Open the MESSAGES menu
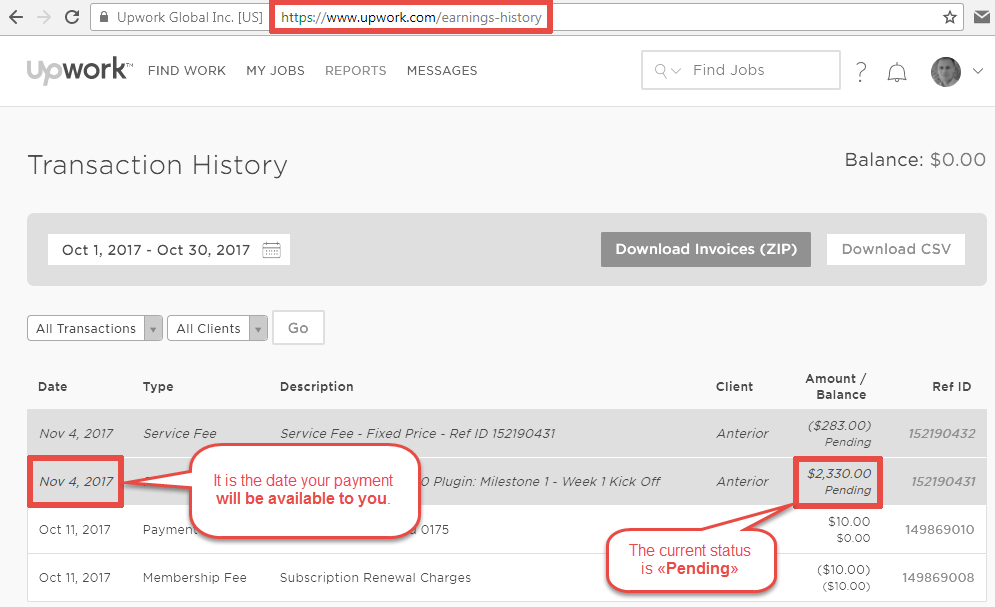 click(x=442, y=70)
